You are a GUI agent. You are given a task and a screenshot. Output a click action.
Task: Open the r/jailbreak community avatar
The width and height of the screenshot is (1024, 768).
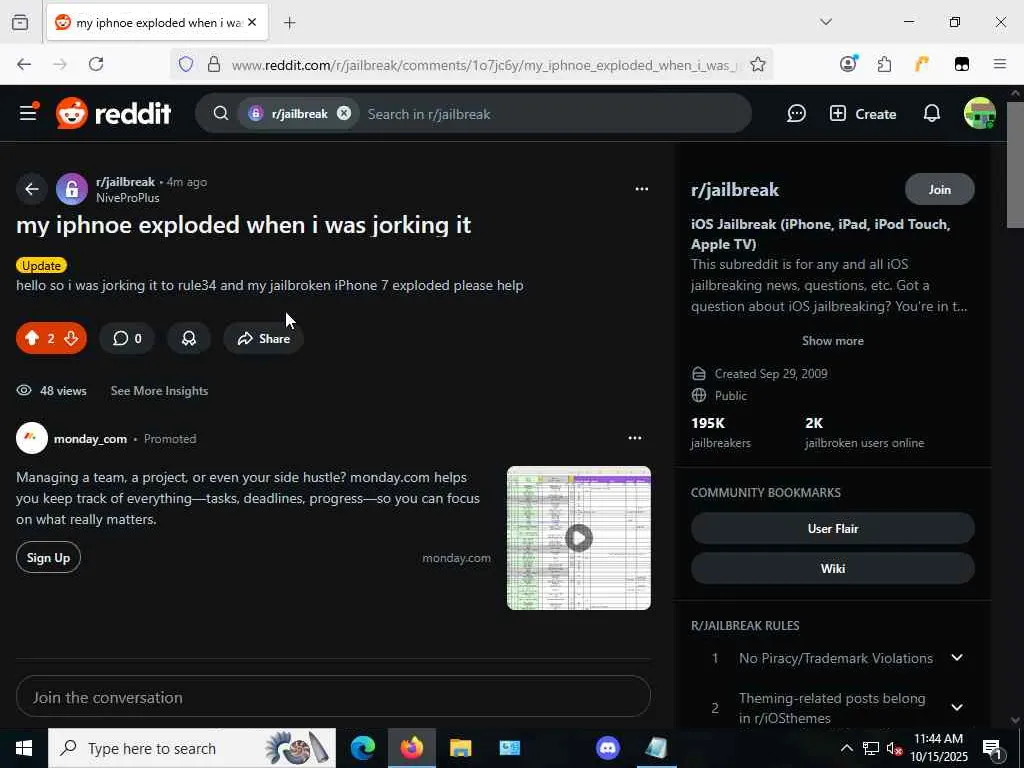[x=72, y=189]
